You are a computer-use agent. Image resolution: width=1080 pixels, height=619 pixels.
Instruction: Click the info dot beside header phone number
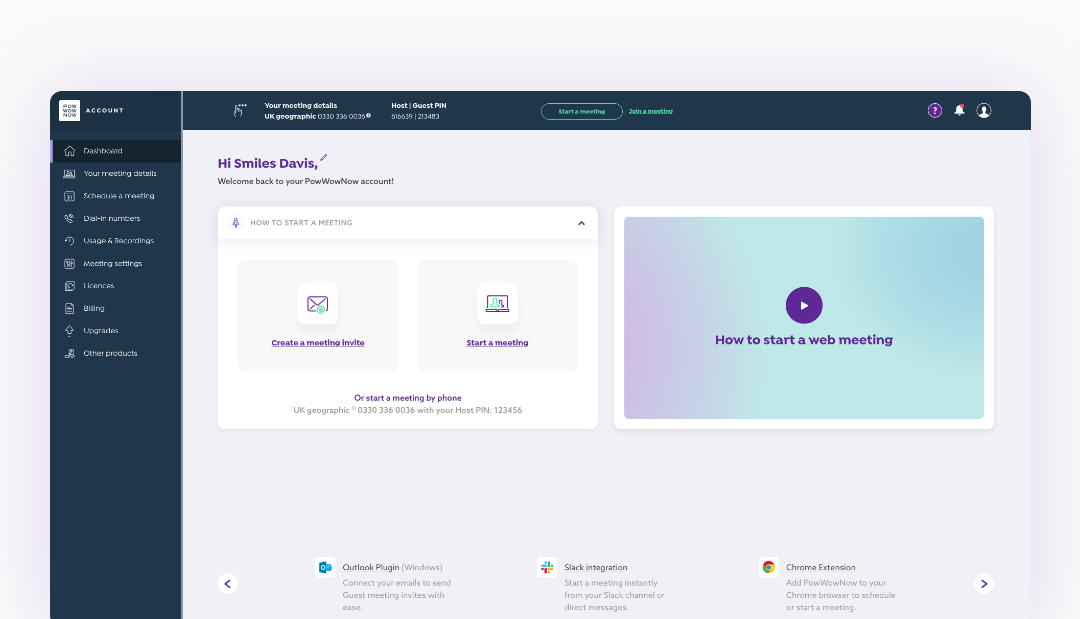tap(368, 116)
